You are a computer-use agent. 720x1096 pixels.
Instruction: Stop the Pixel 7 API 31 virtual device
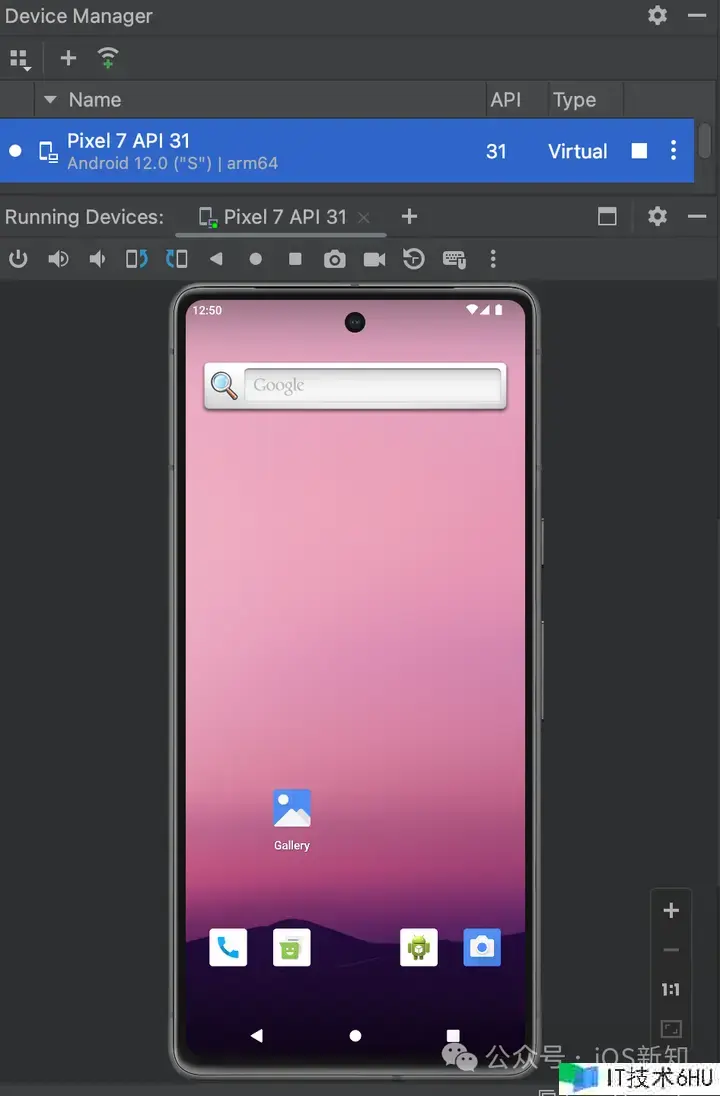(x=639, y=151)
